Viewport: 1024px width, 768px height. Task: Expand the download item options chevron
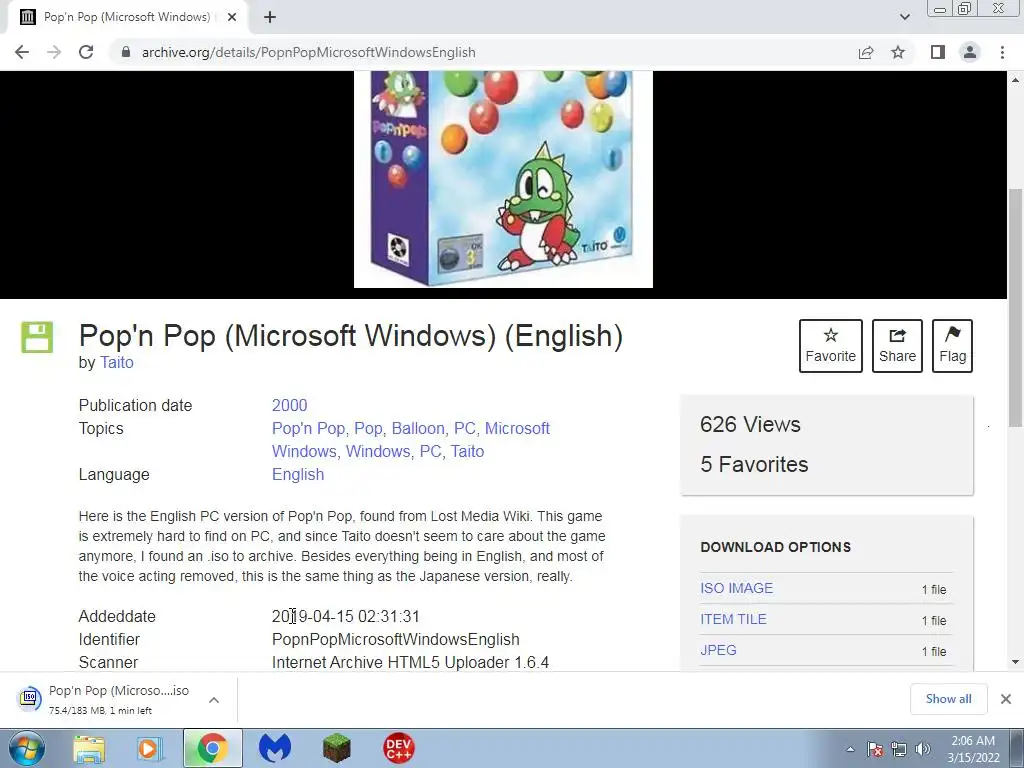(x=214, y=699)
